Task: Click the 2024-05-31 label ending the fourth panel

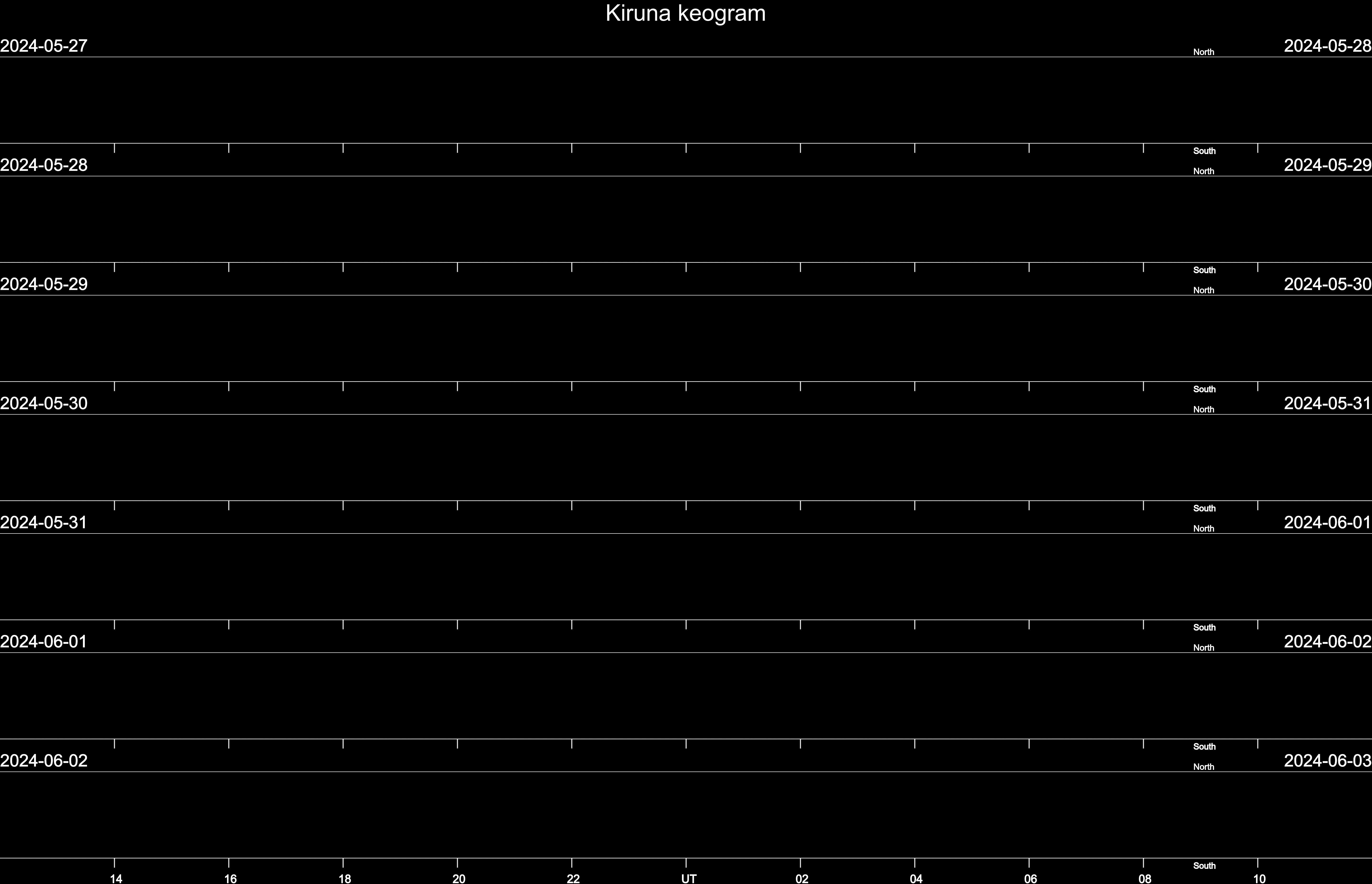Action: click(1328, 404)
